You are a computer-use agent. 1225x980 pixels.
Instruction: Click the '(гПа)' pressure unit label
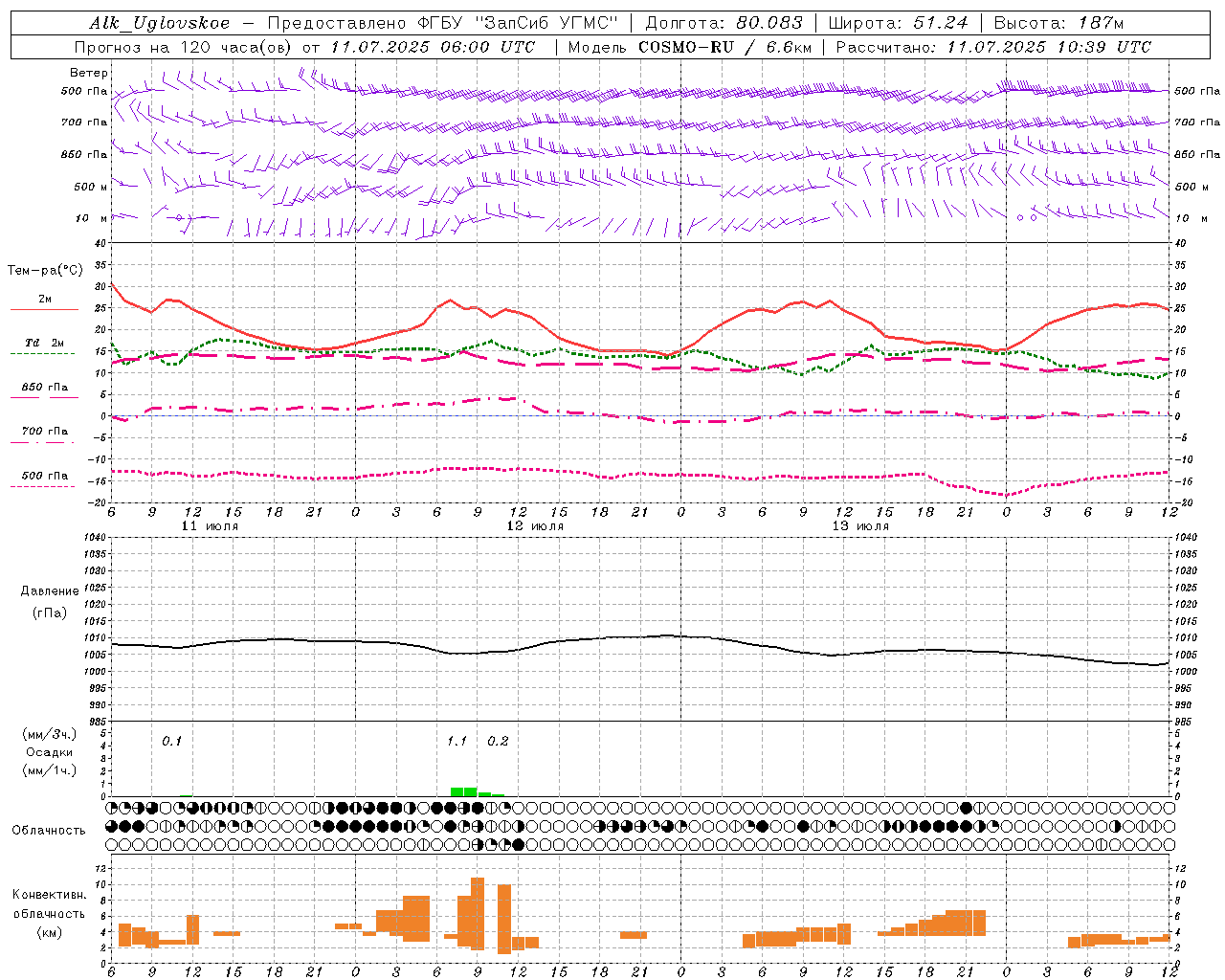pos(50,612)
